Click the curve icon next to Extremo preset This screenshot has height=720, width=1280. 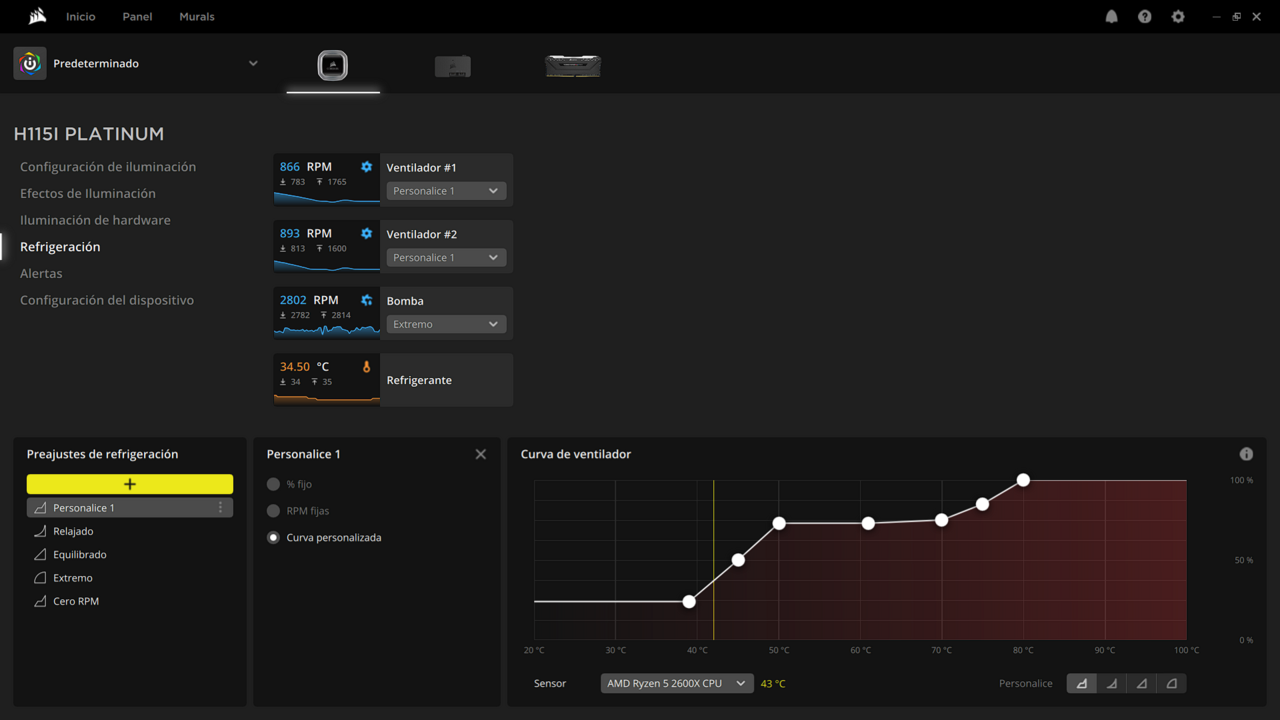pyautogui.click(x=40, y=578)
